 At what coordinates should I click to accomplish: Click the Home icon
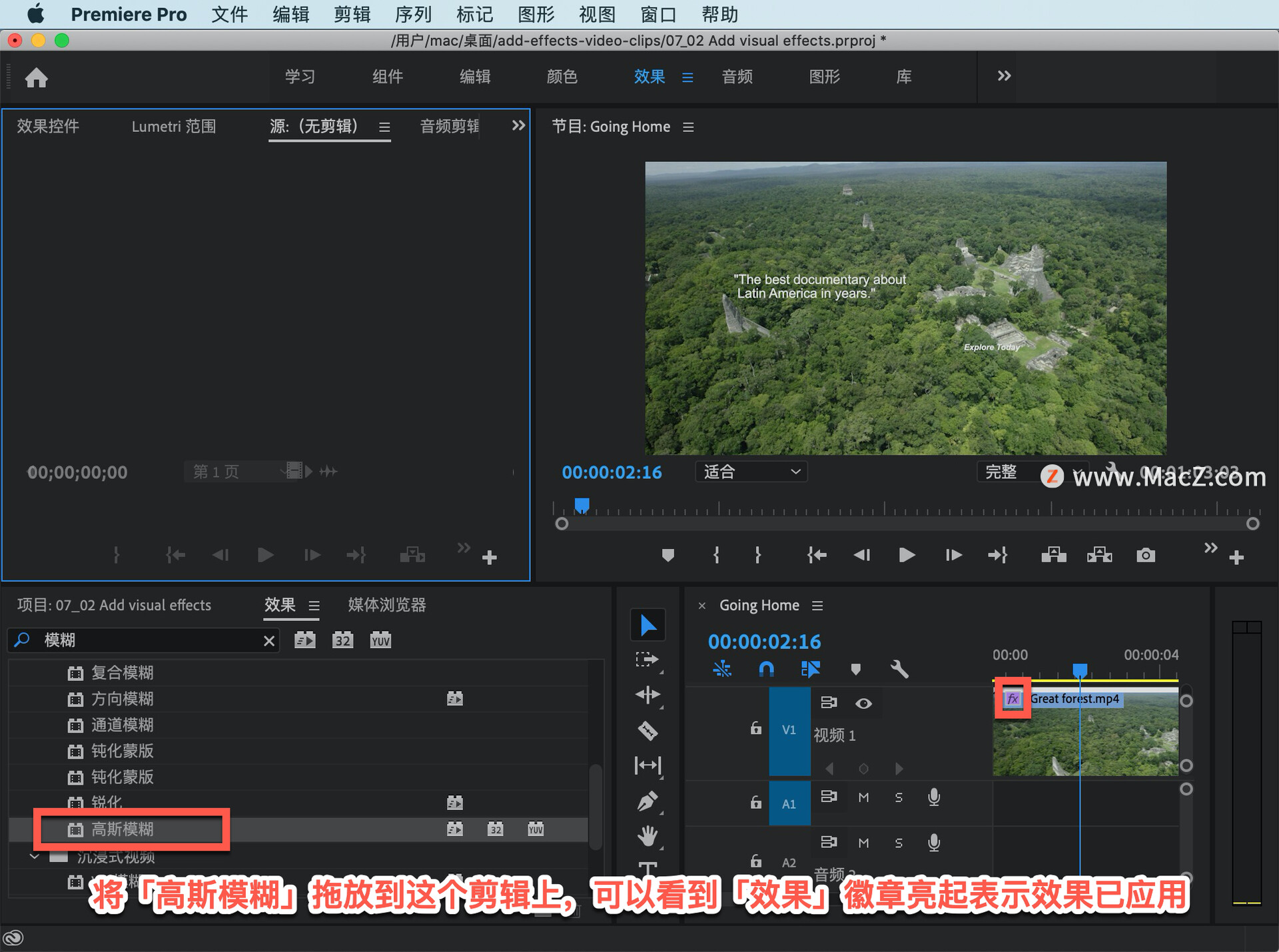coord(37,78)
